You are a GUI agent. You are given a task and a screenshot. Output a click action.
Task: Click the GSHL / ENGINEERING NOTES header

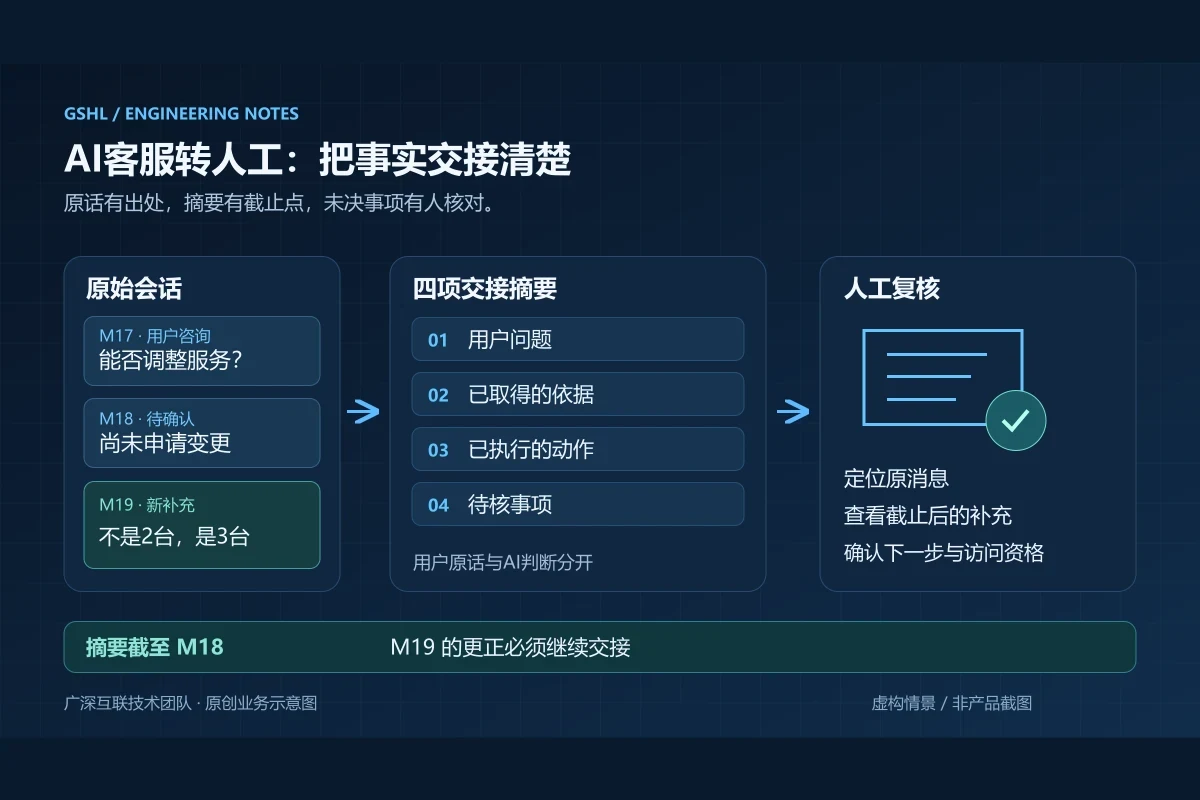[x=181, y=114]
